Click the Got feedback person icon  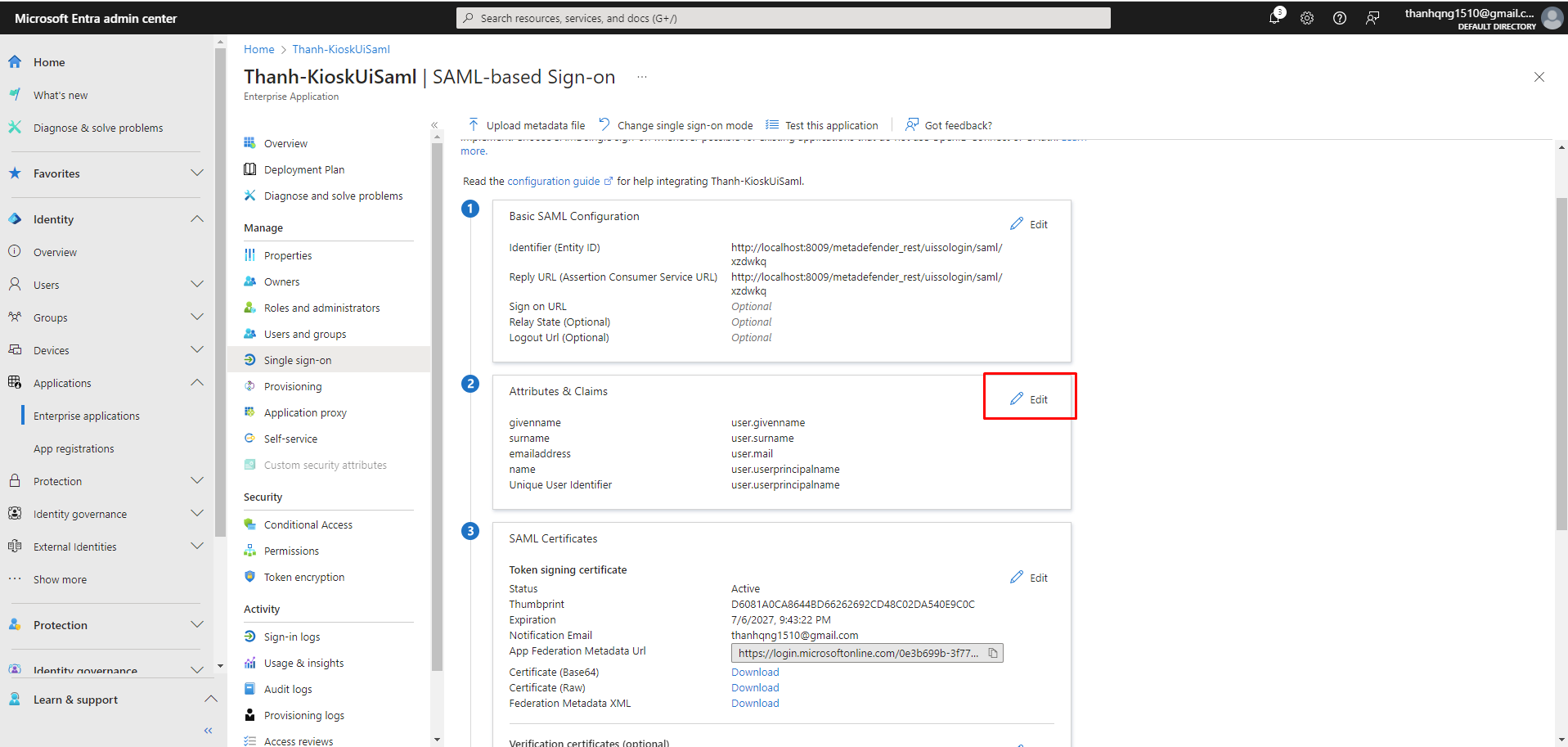pos(911,124)
